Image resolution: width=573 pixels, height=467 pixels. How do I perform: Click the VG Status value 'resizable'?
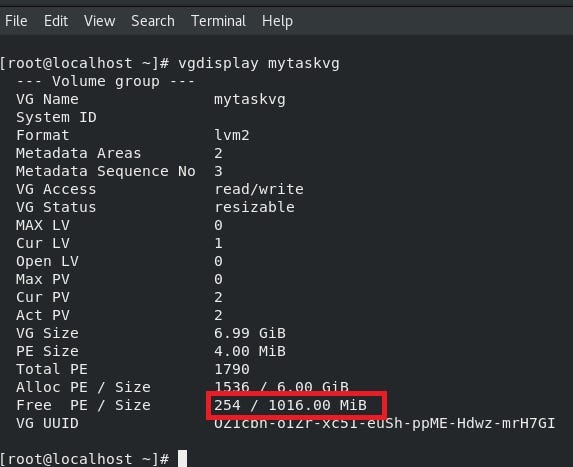tap(254, 207)
